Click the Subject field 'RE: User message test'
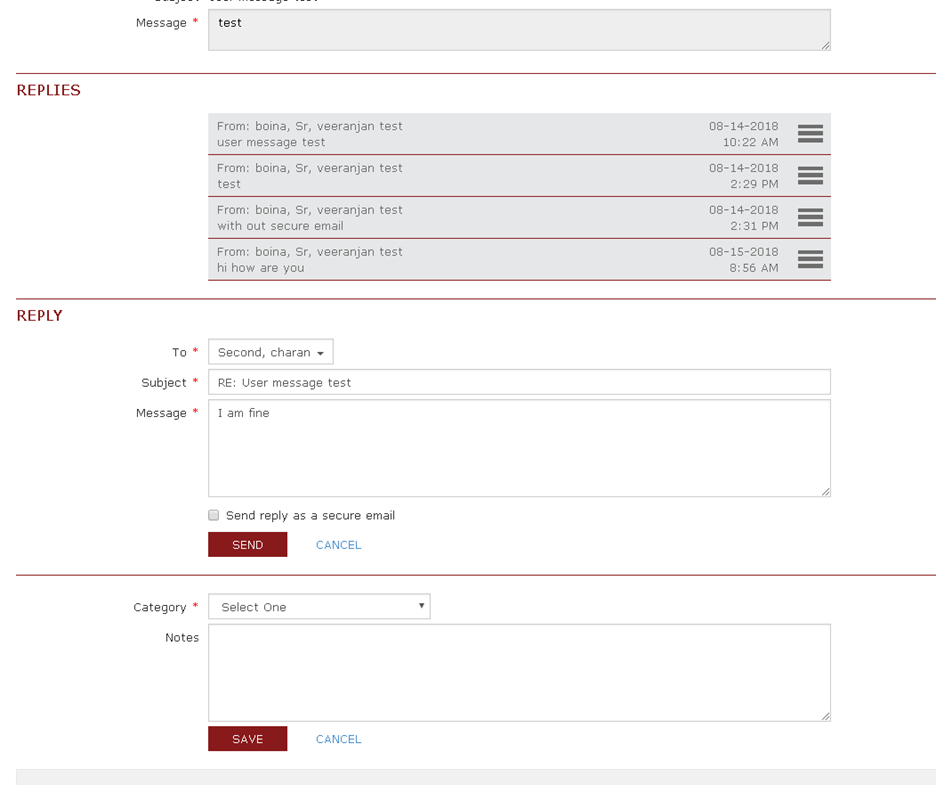936x785 pixels. click(x=519, y=382)
